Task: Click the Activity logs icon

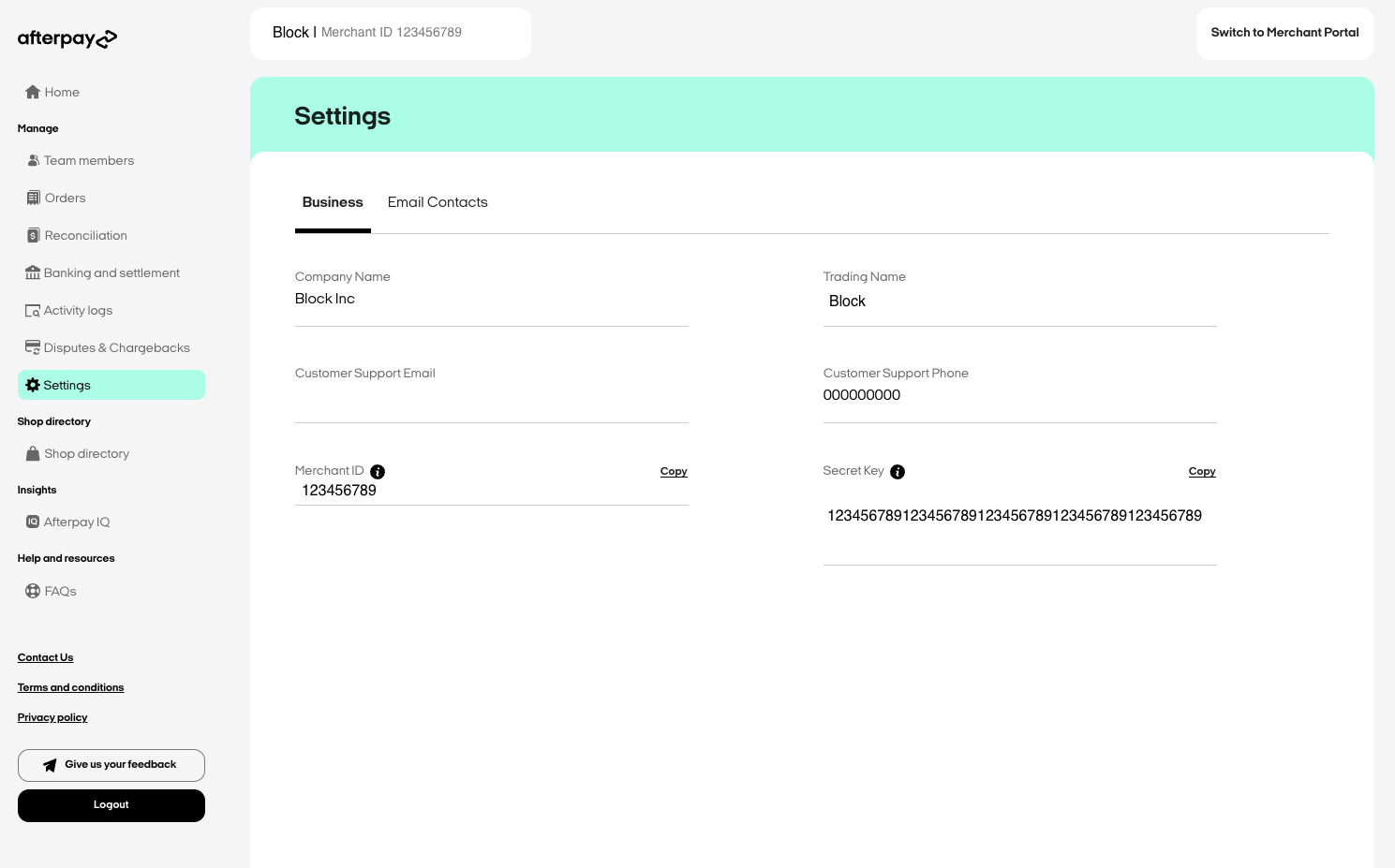Action: point(33,311)
